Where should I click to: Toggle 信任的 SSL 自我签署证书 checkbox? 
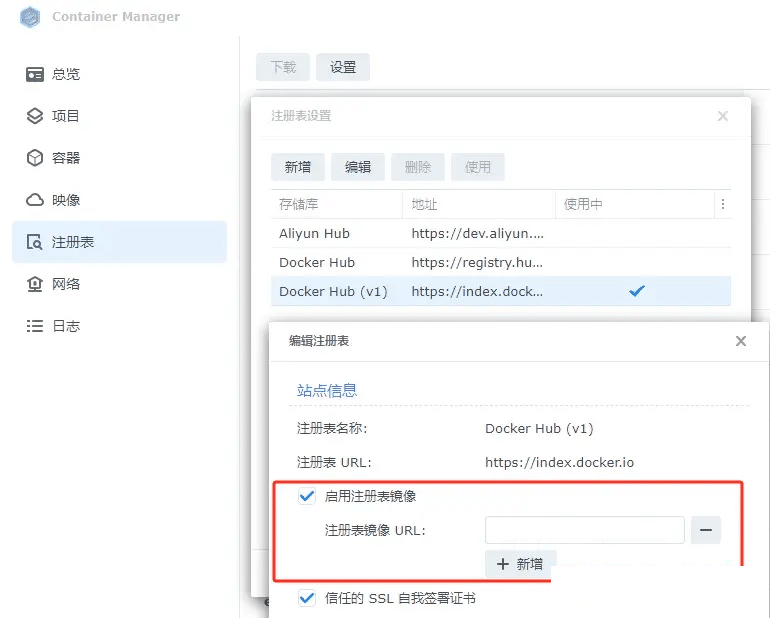(307, 598)
